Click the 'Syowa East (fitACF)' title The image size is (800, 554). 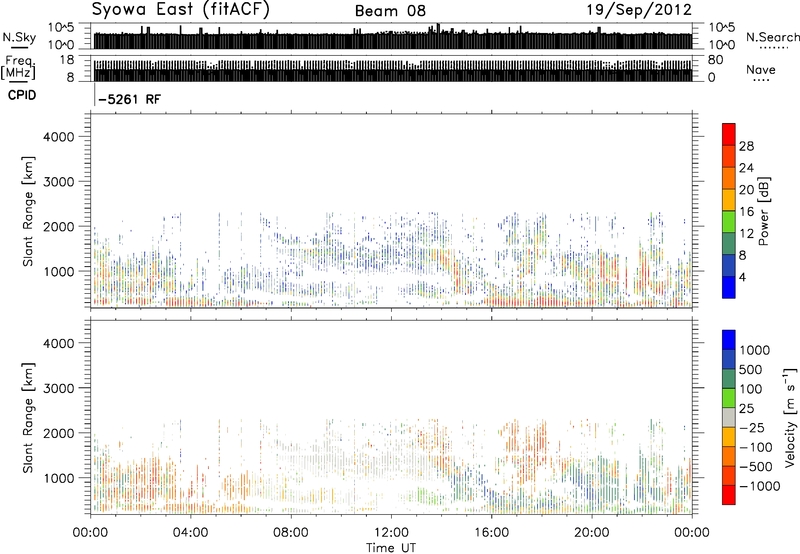pyautogui.click(x=181, y=9)
